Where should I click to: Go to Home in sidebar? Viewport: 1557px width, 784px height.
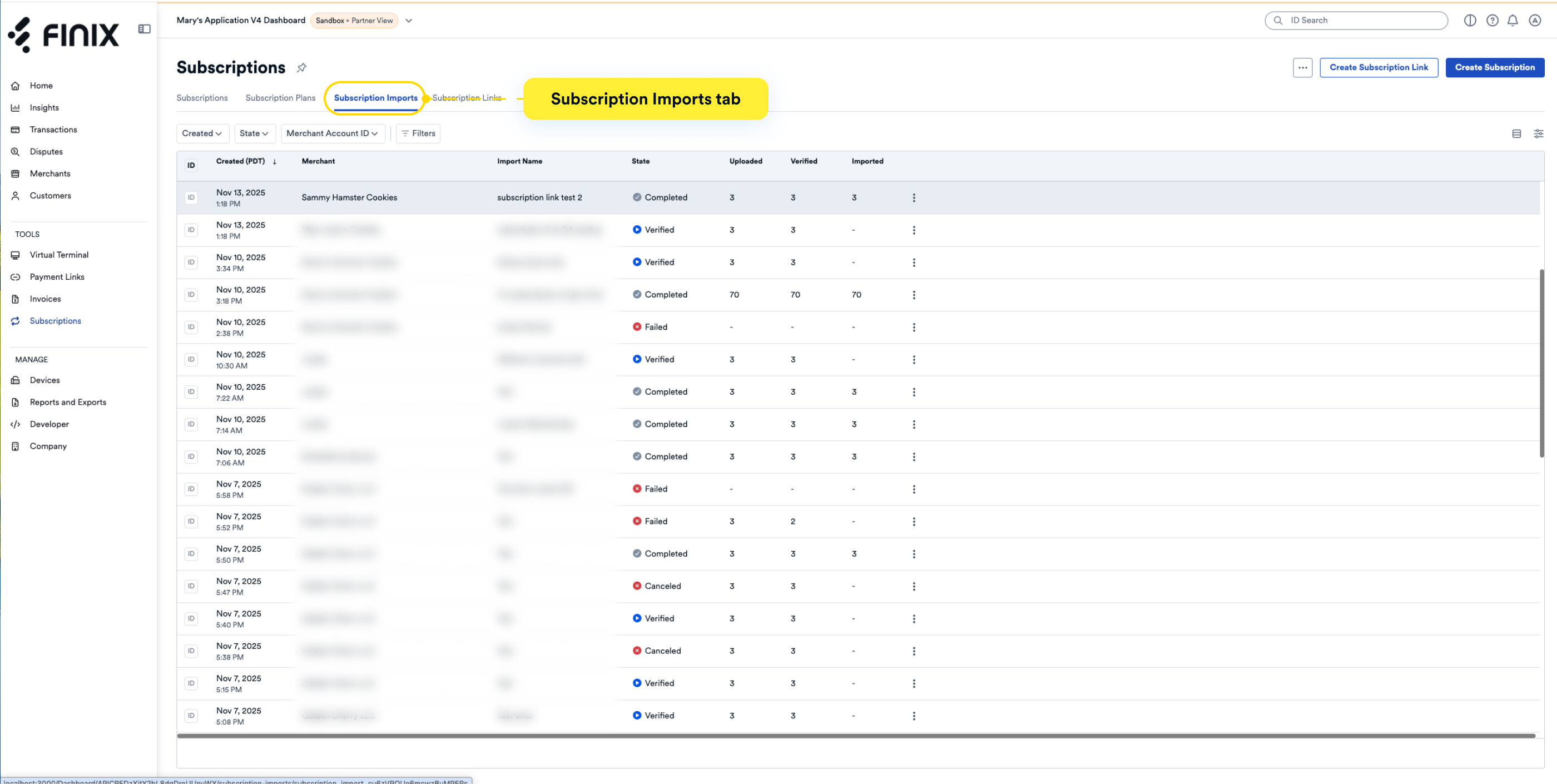coord(41,86)
